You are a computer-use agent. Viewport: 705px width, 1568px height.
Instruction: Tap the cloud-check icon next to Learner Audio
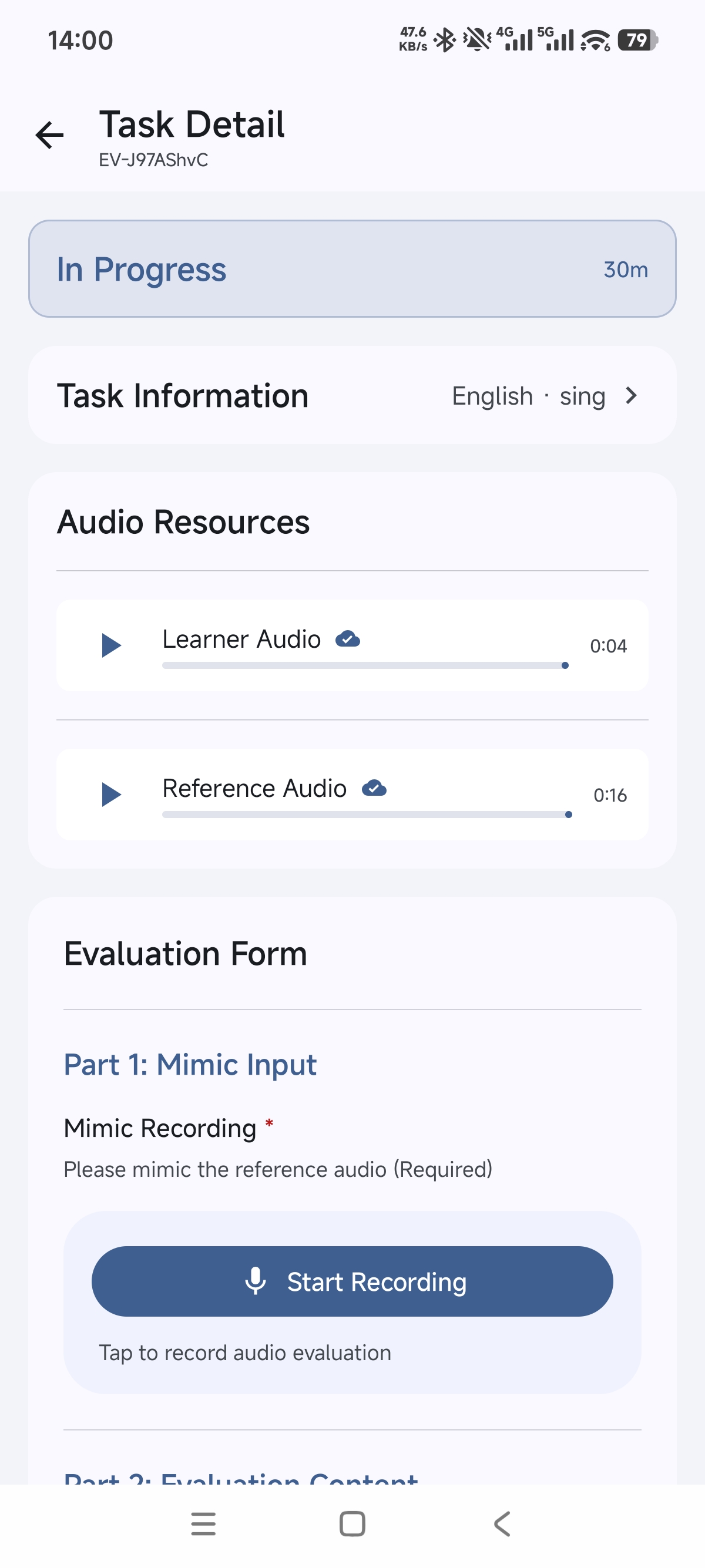click(x=348, y=639)
